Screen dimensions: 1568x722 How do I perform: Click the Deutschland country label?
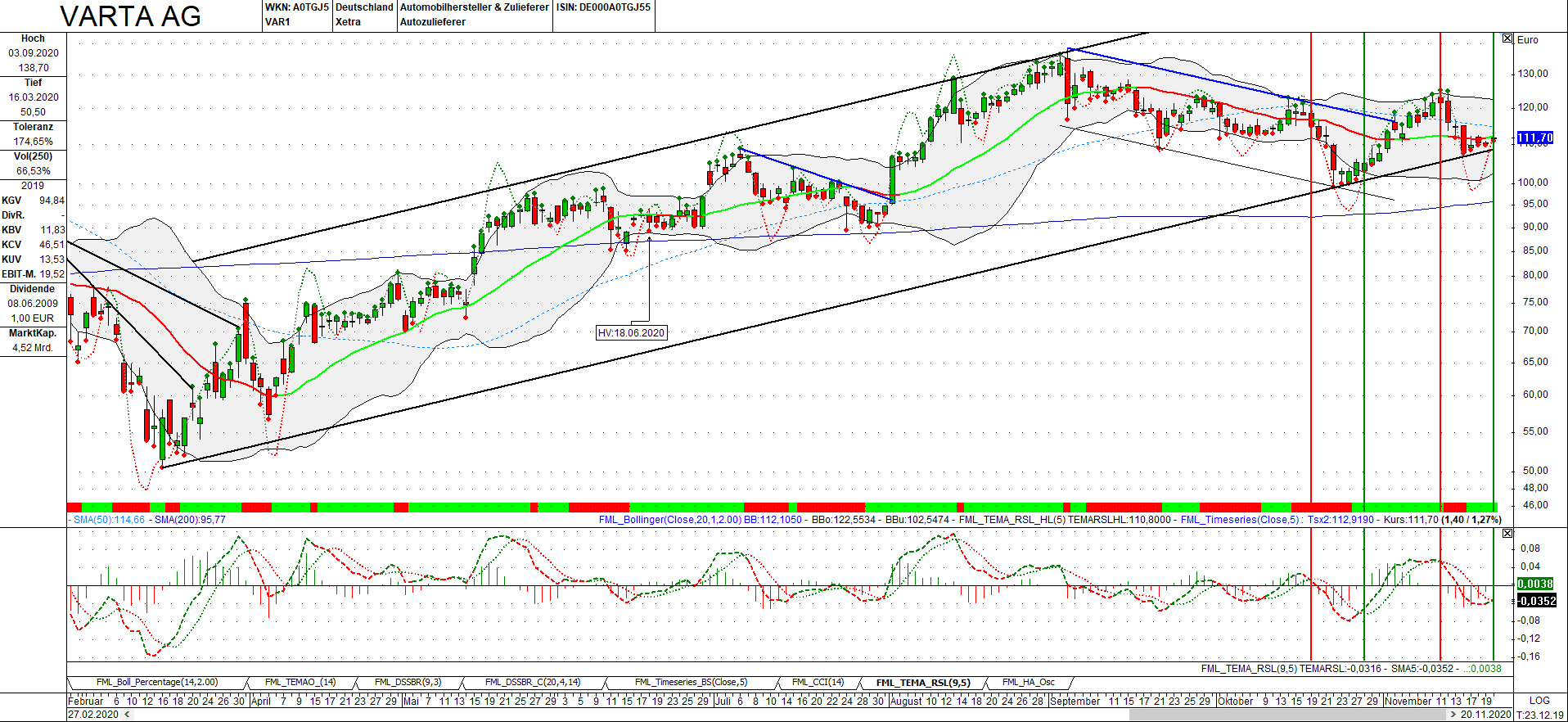point(364,7)
